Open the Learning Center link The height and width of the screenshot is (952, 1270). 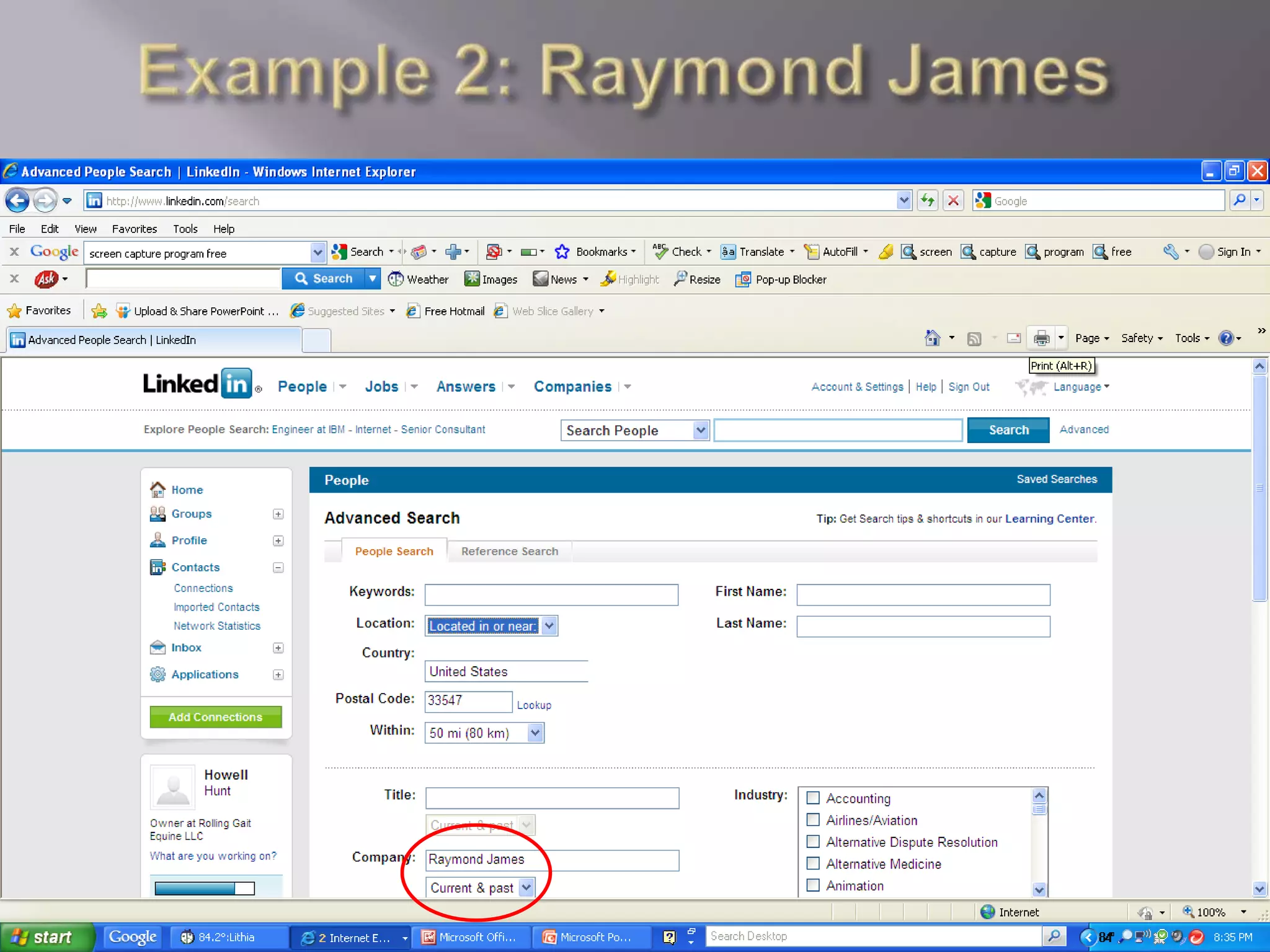tap(1049, 519)
